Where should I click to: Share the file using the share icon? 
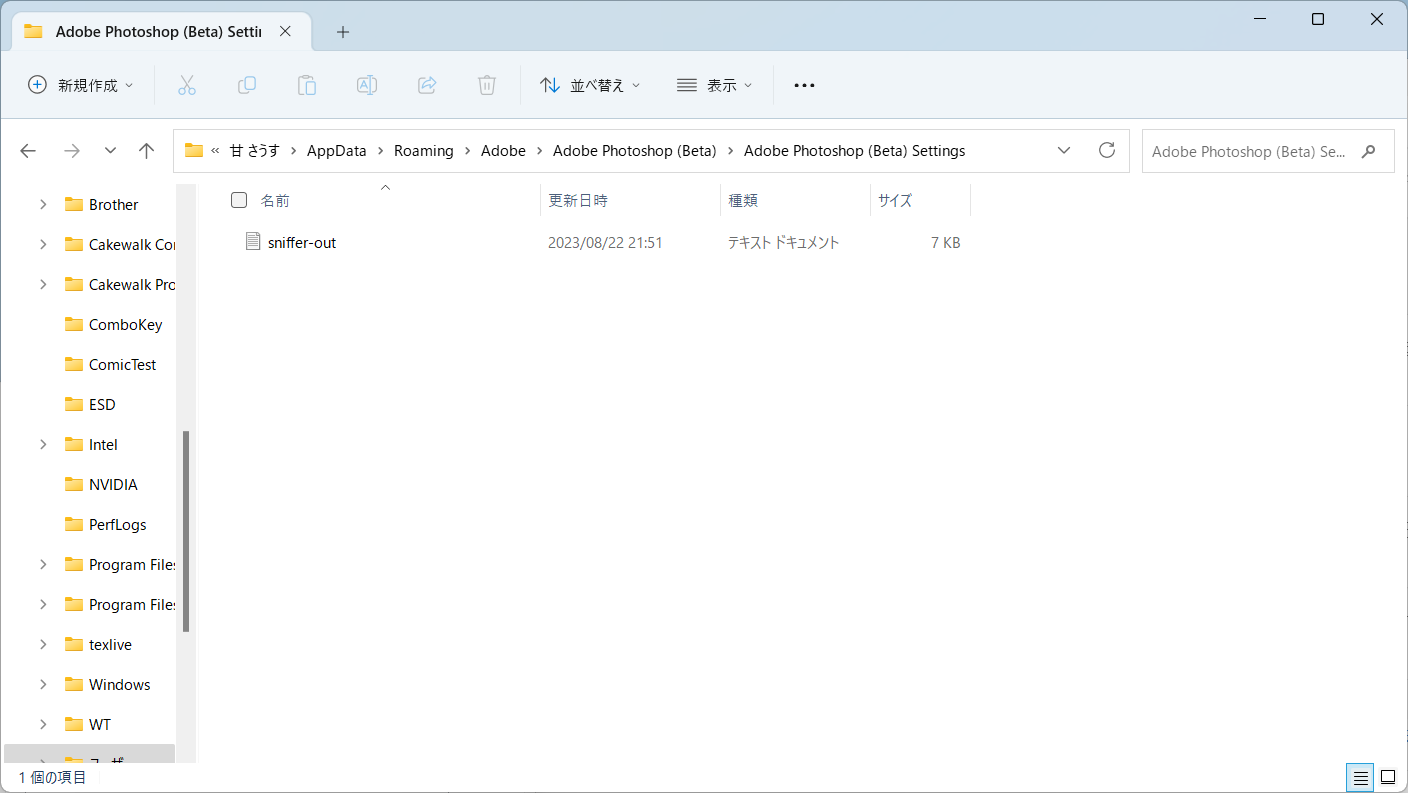click(427, 85)
